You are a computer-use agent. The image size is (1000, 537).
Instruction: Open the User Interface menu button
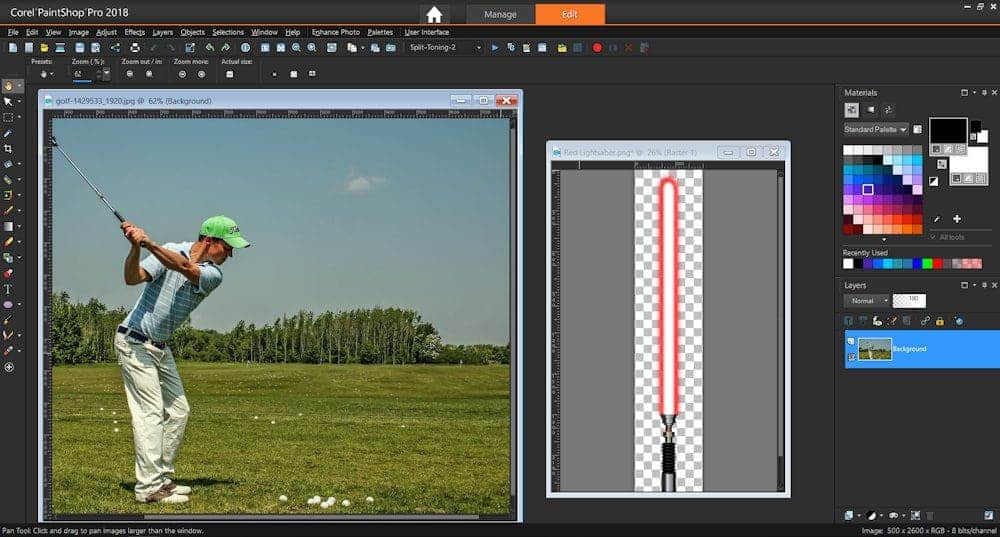point(426,32)
